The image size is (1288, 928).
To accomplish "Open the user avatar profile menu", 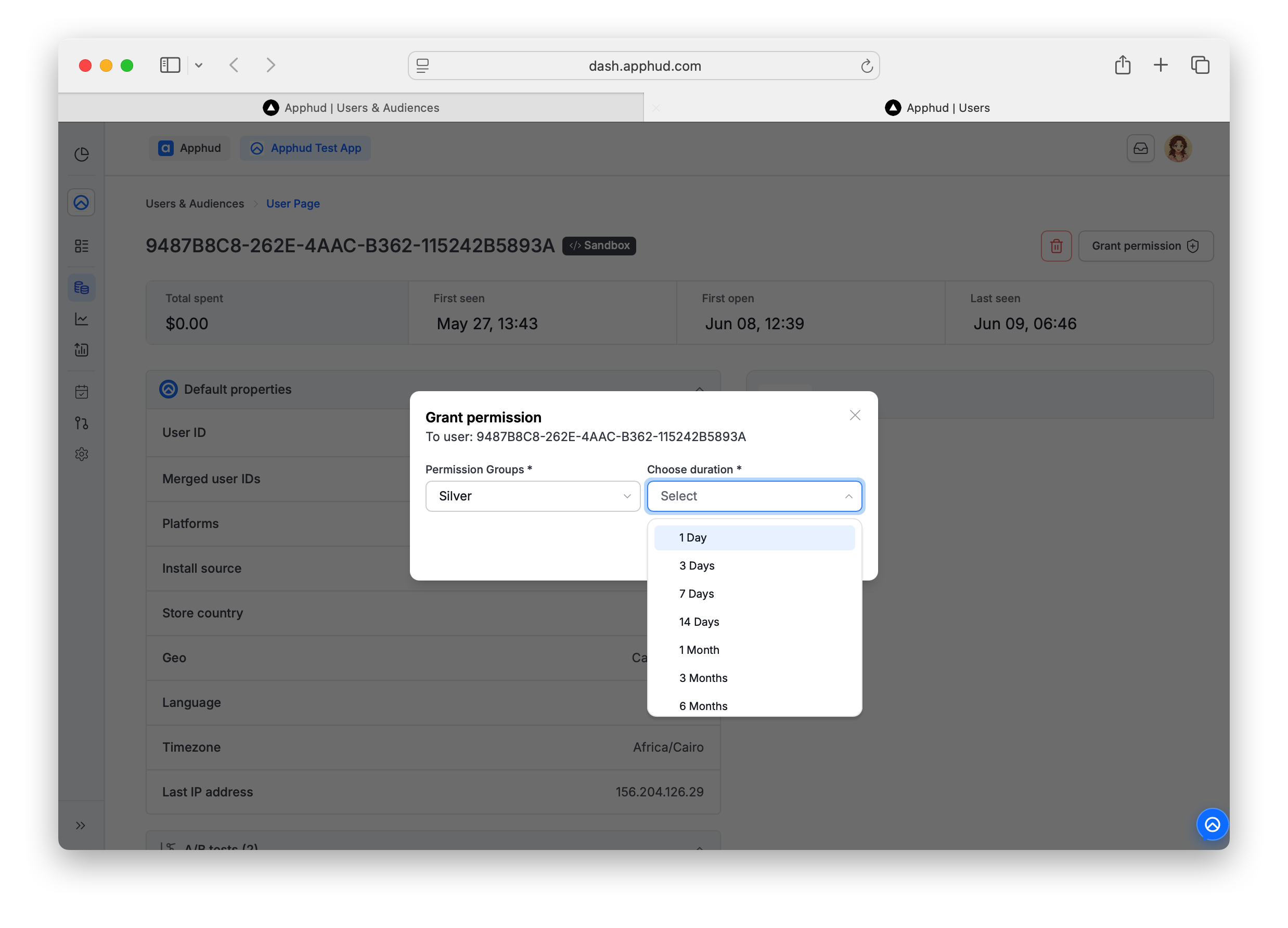I will [x=1178, y=148].
